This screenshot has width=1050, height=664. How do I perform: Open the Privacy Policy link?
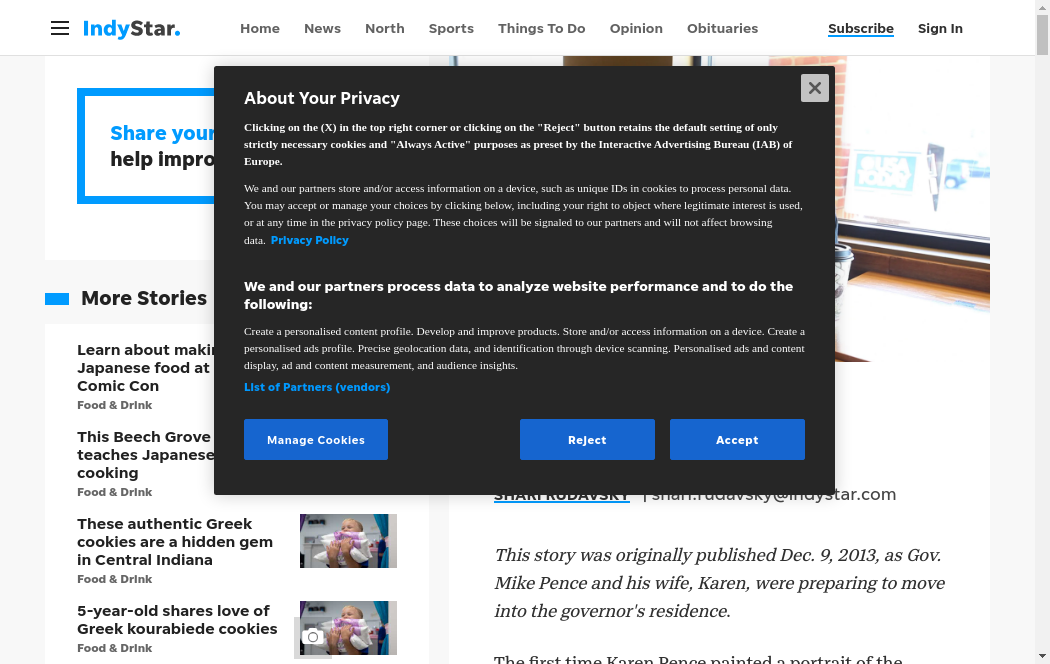point(310,240)
